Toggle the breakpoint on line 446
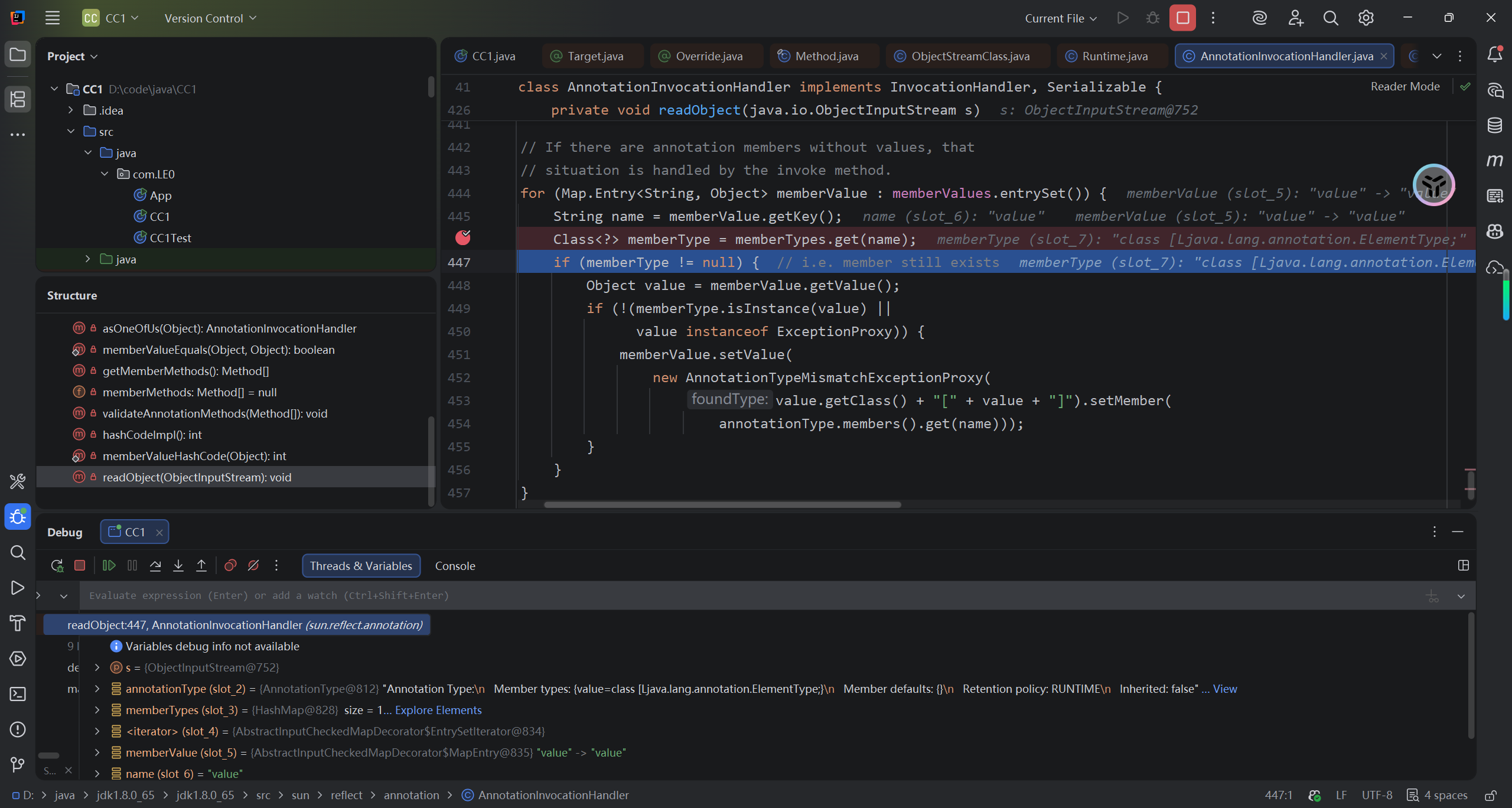This screenshot has width=1512, height=808. (463, 238)
